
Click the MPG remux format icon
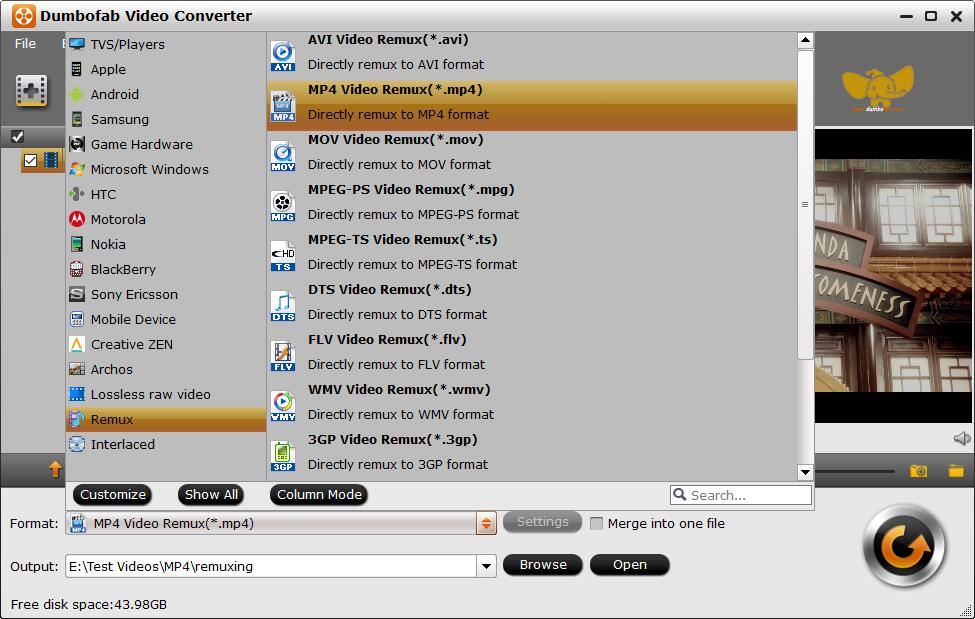[283, 206]
